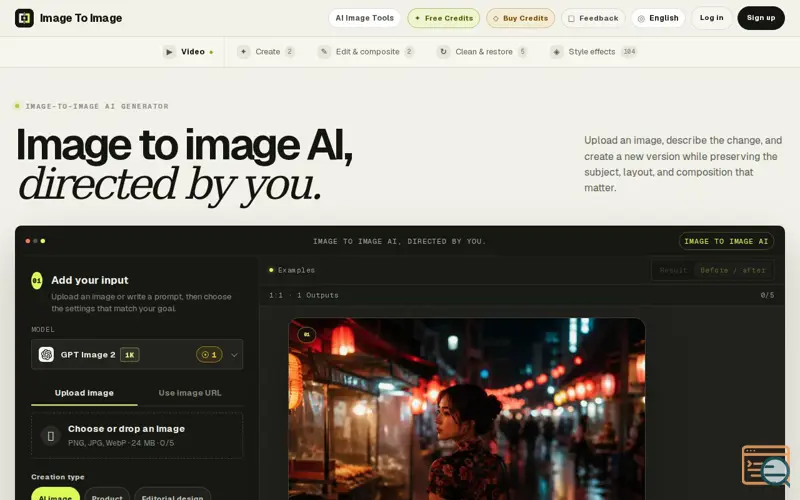Select the AI image creation type
The image size is (800, 500).
56,496
